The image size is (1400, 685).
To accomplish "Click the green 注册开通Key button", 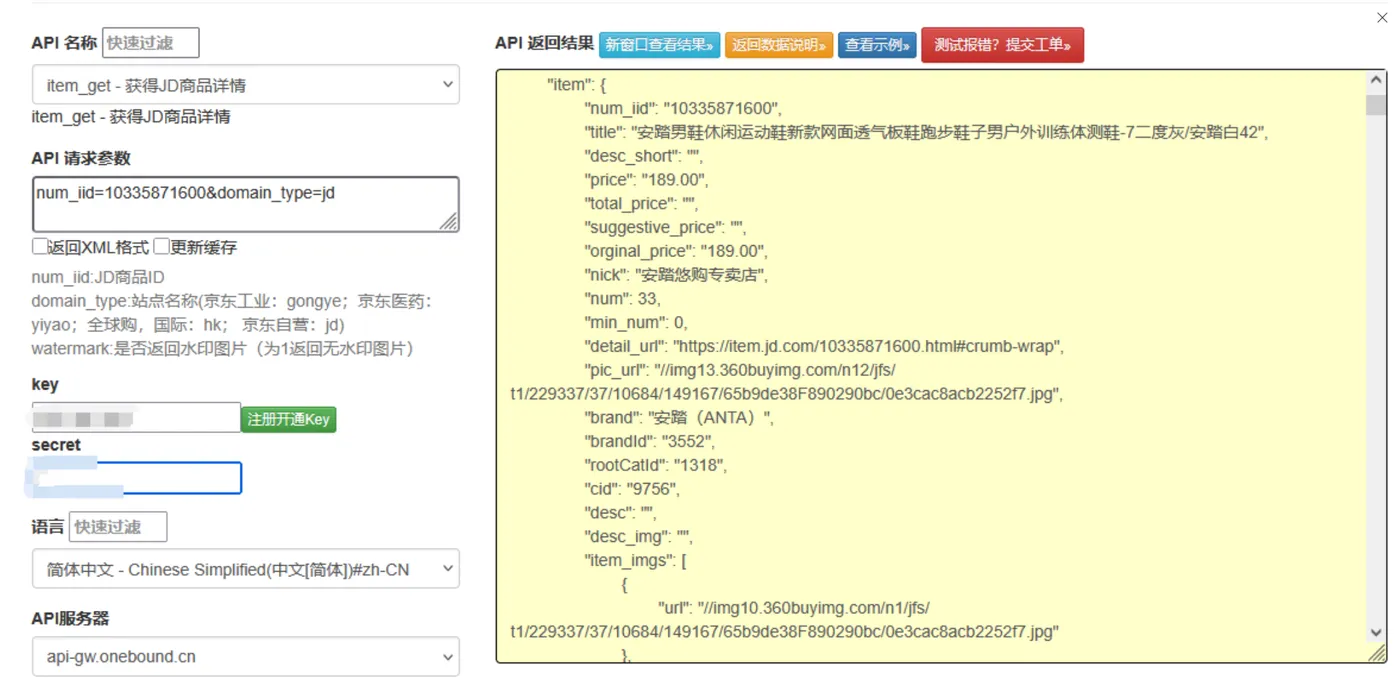I will (x=288, y=419).
